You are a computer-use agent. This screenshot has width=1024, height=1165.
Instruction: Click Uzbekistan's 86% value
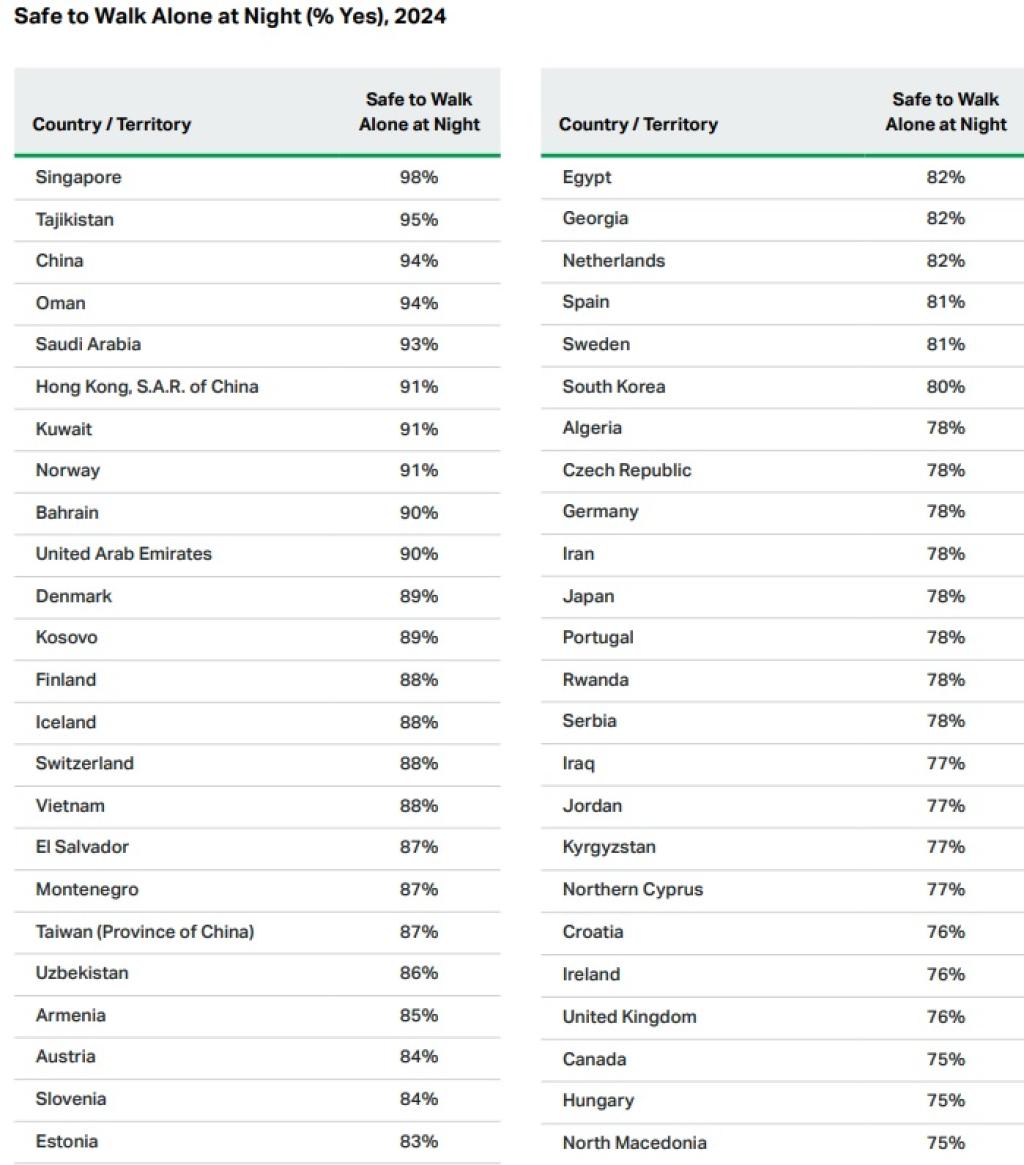pos(419,973)
